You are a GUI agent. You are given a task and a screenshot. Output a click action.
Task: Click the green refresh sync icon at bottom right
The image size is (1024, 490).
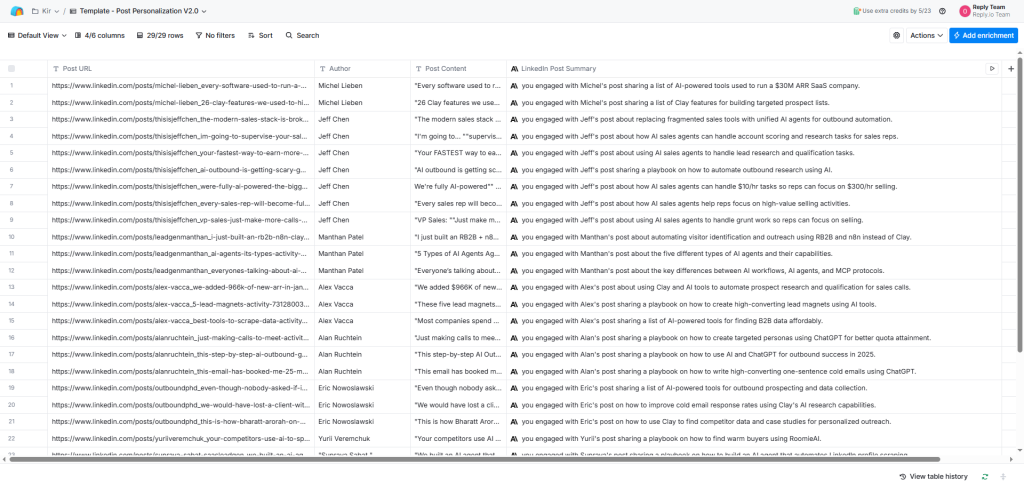coord(985,477)
